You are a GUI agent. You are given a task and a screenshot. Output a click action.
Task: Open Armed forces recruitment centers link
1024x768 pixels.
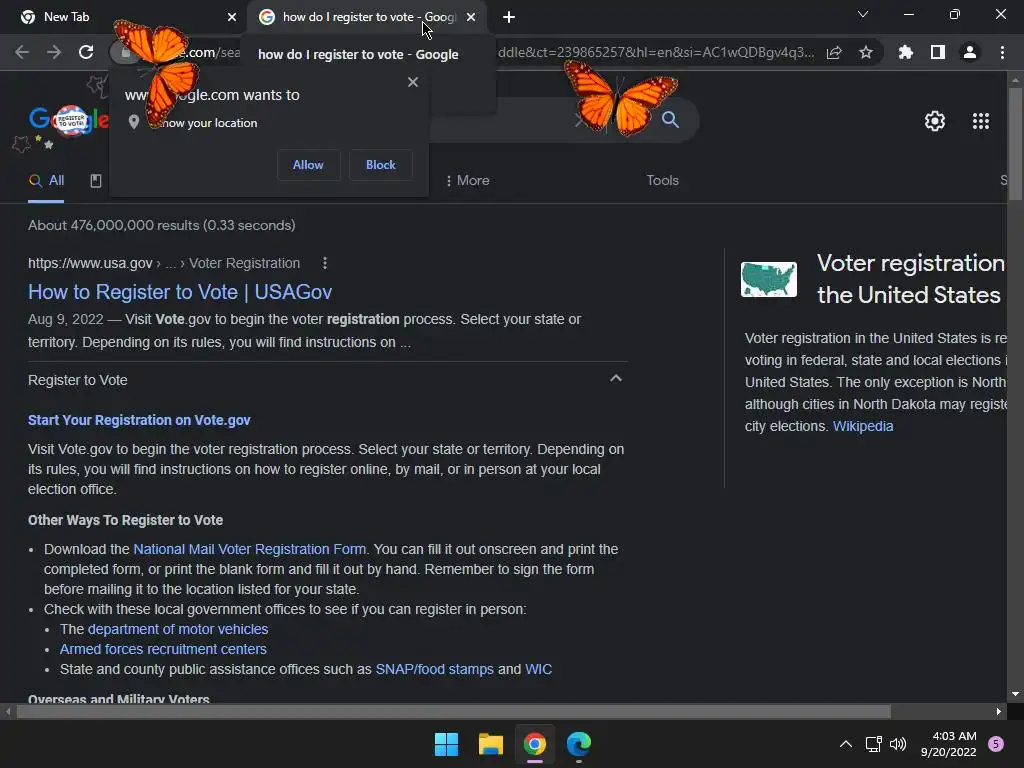click(x=163, y=649)
